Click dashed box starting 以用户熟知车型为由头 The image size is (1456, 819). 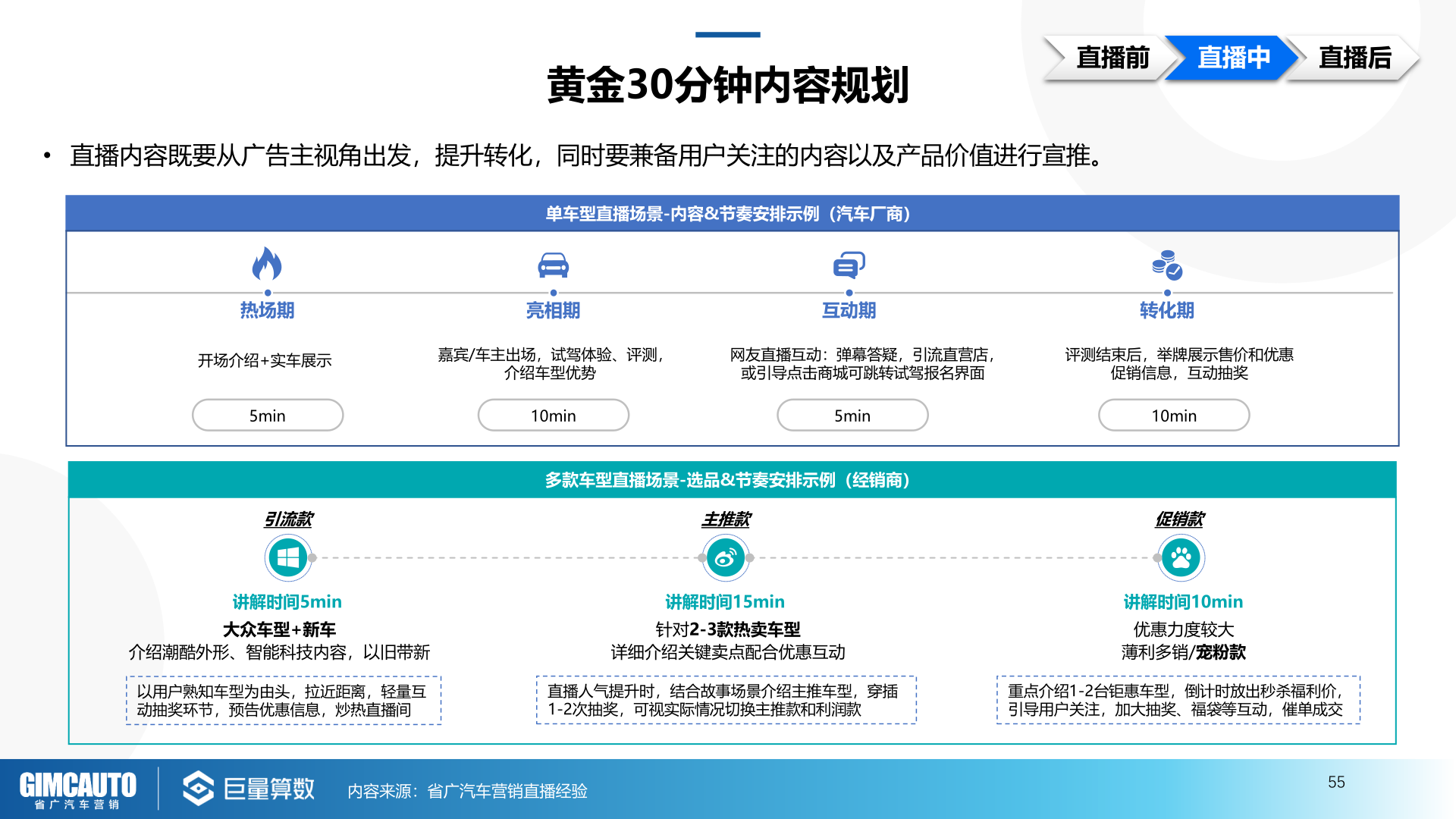pos(284,700)
